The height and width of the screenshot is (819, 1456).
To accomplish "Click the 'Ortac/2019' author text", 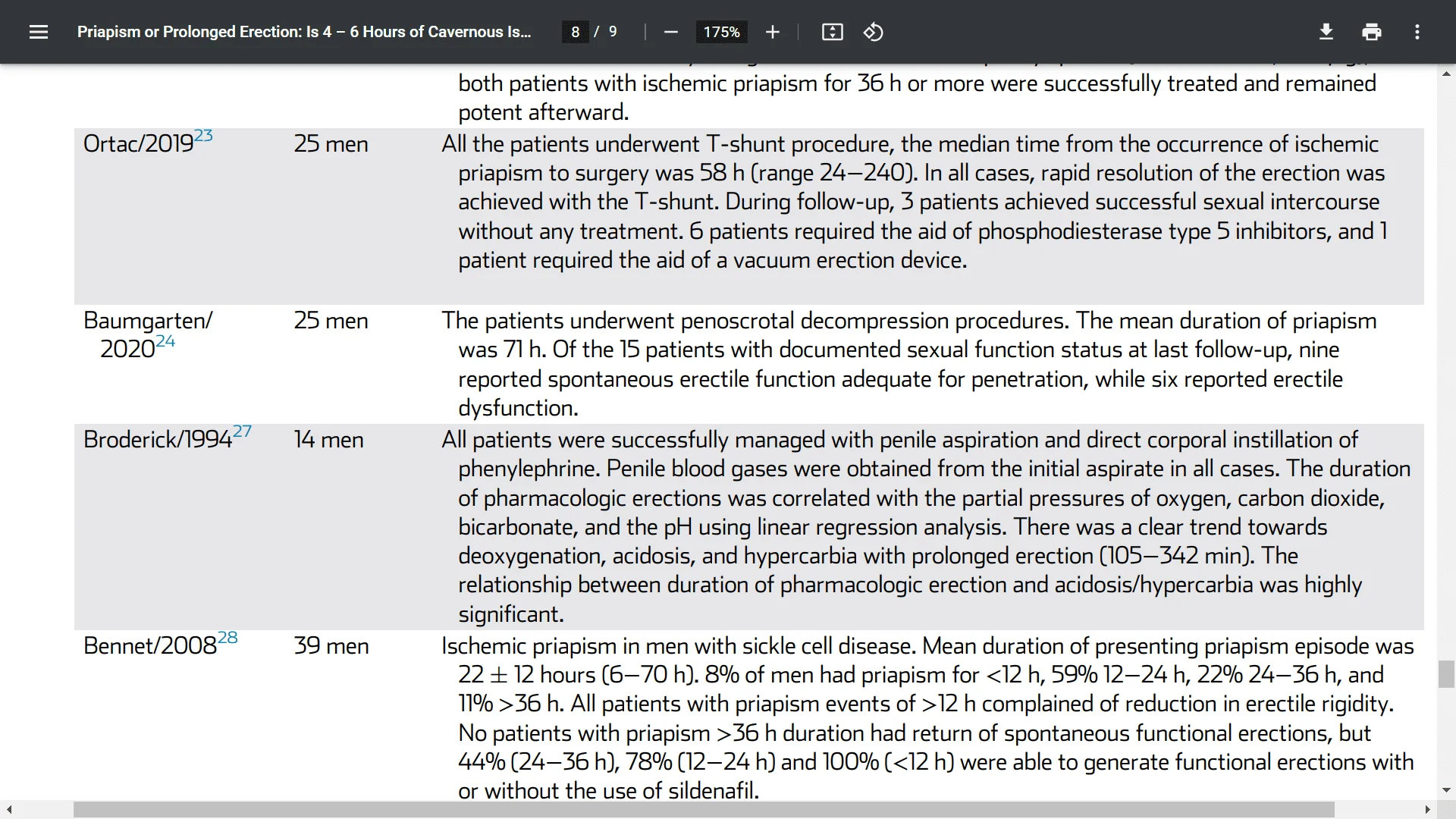I will pos(138,144).
